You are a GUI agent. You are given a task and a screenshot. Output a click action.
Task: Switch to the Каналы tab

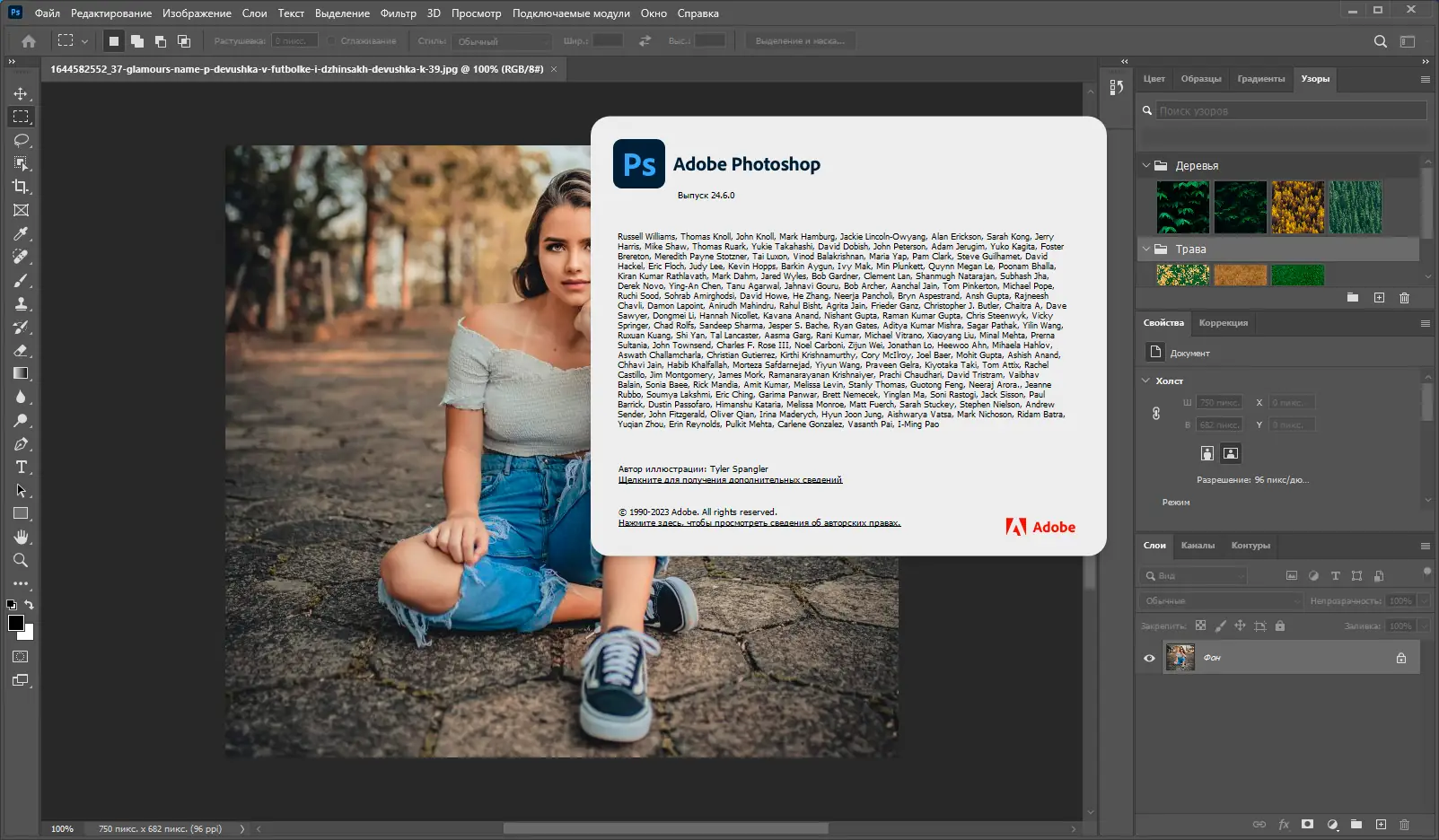[1198, 546]
